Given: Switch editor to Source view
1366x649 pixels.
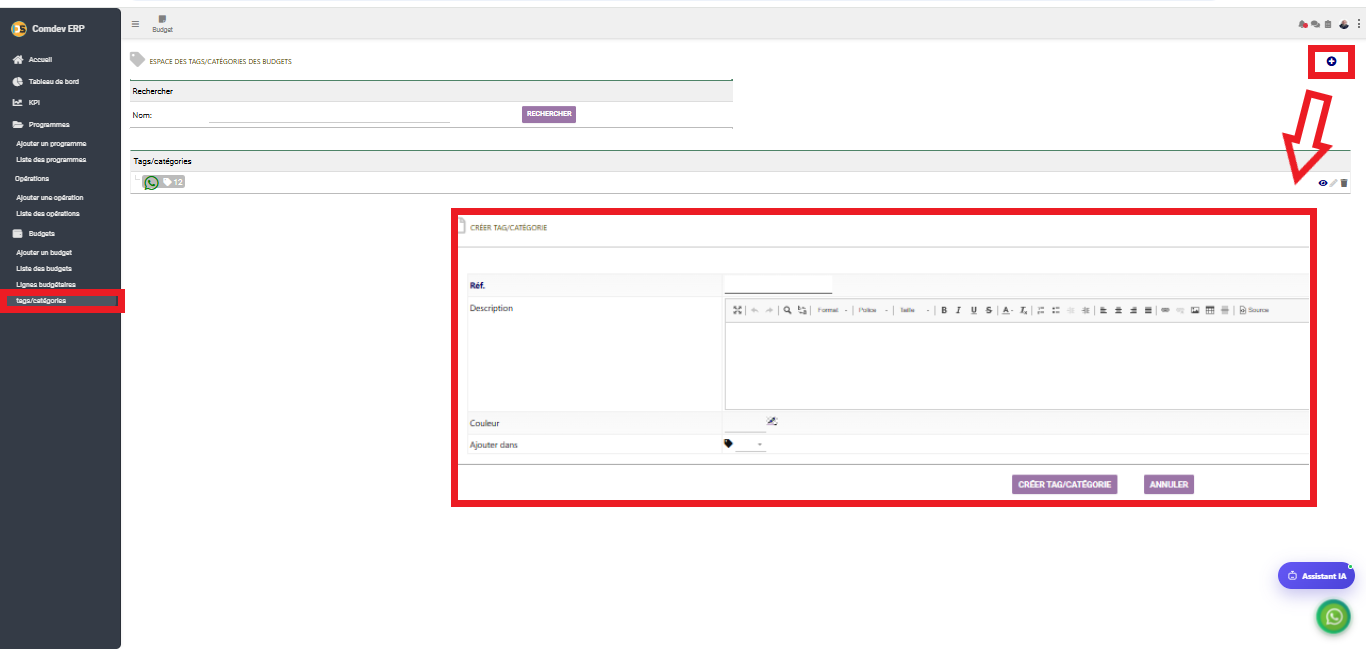Looking at the screenshot, I should coord(1254,310).
